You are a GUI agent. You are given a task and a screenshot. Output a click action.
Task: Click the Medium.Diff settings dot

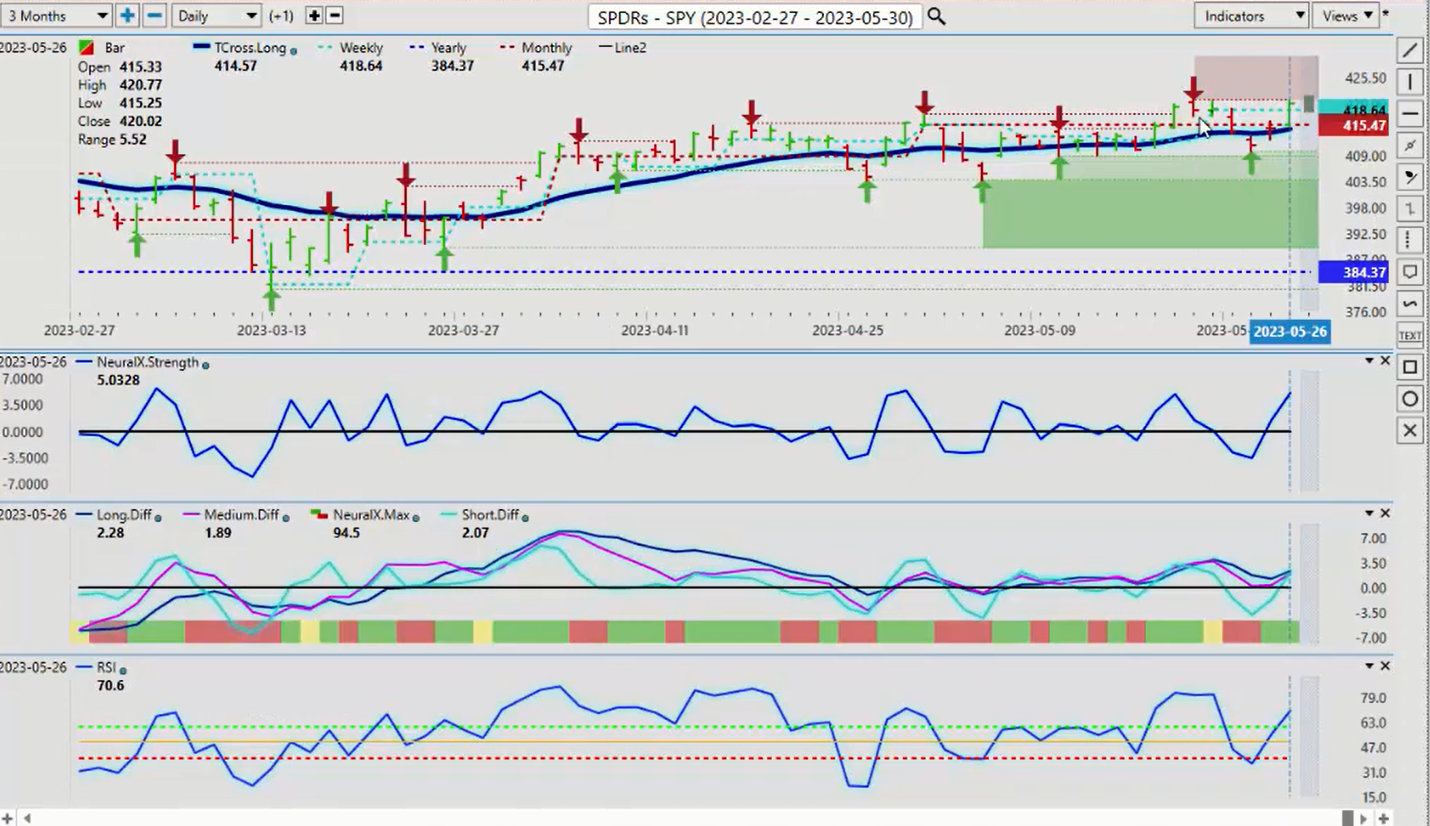[286, 517]
